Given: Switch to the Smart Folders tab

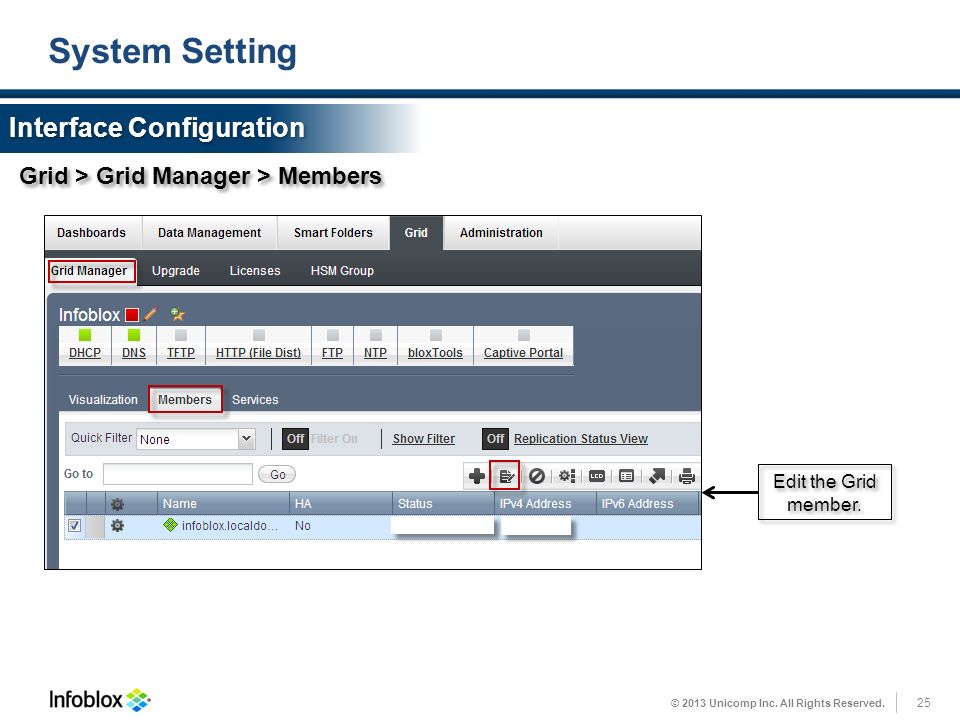Looking at the screenshot, I should [333, 233].
